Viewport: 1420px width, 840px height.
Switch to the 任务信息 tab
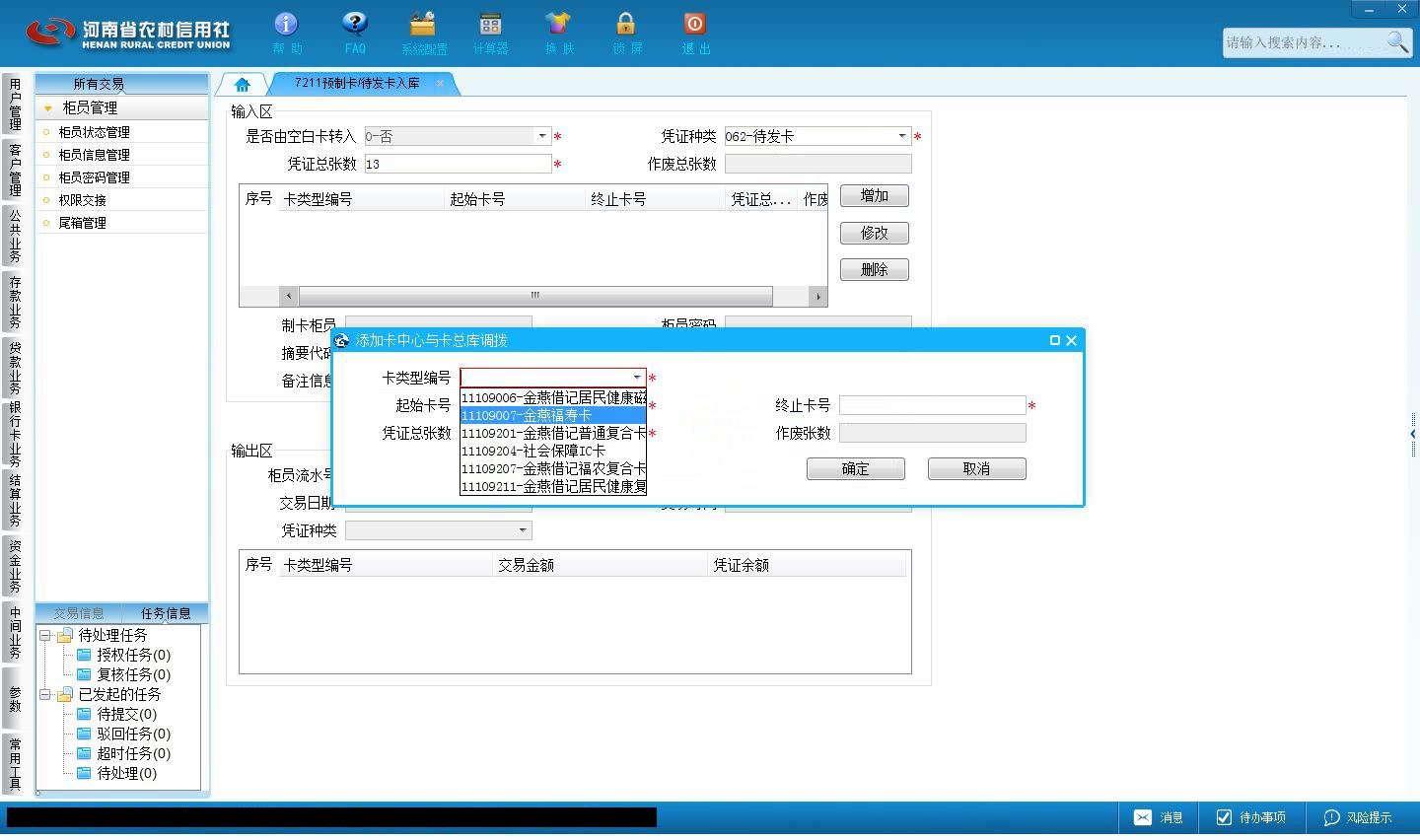[x=166, y=613]
